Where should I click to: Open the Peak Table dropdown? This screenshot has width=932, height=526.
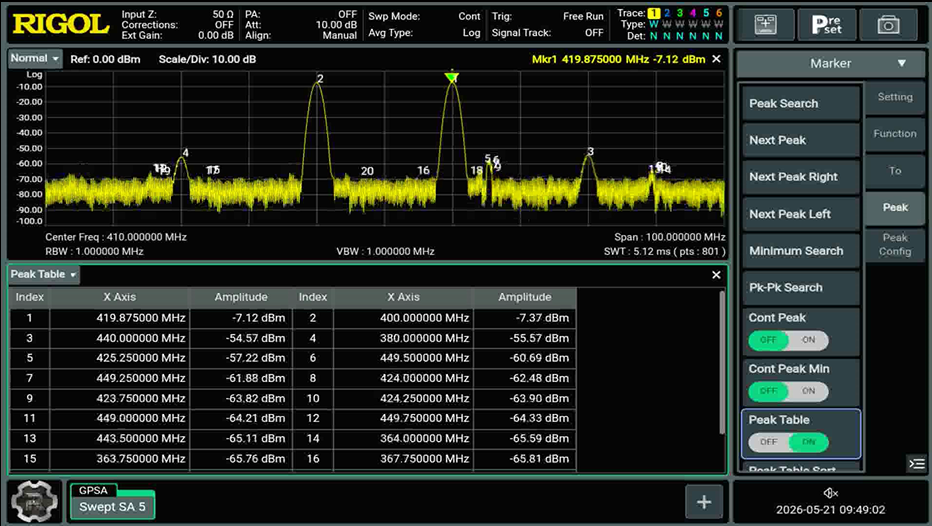(43, 275)
